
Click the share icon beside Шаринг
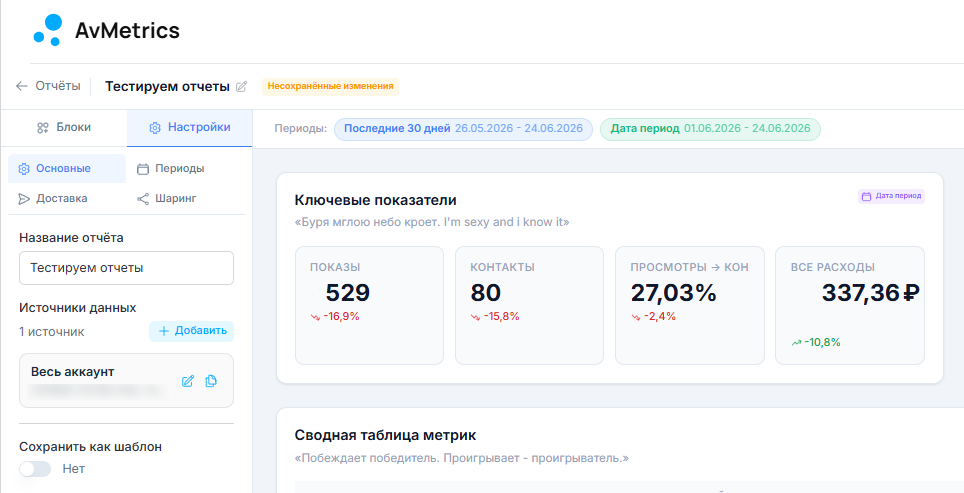point(143,199)
